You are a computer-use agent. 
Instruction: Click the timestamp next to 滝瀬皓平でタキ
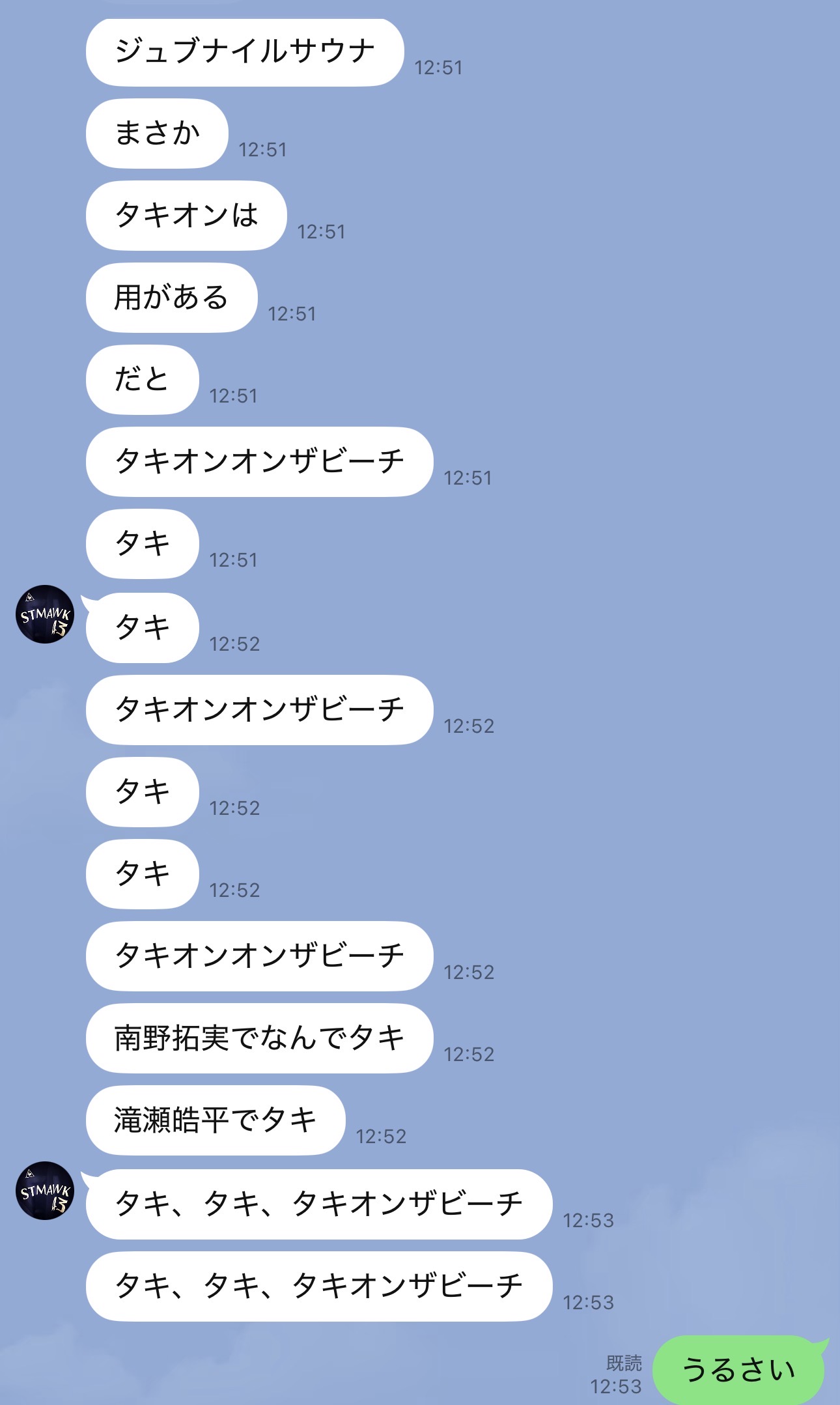point(381,1137)
